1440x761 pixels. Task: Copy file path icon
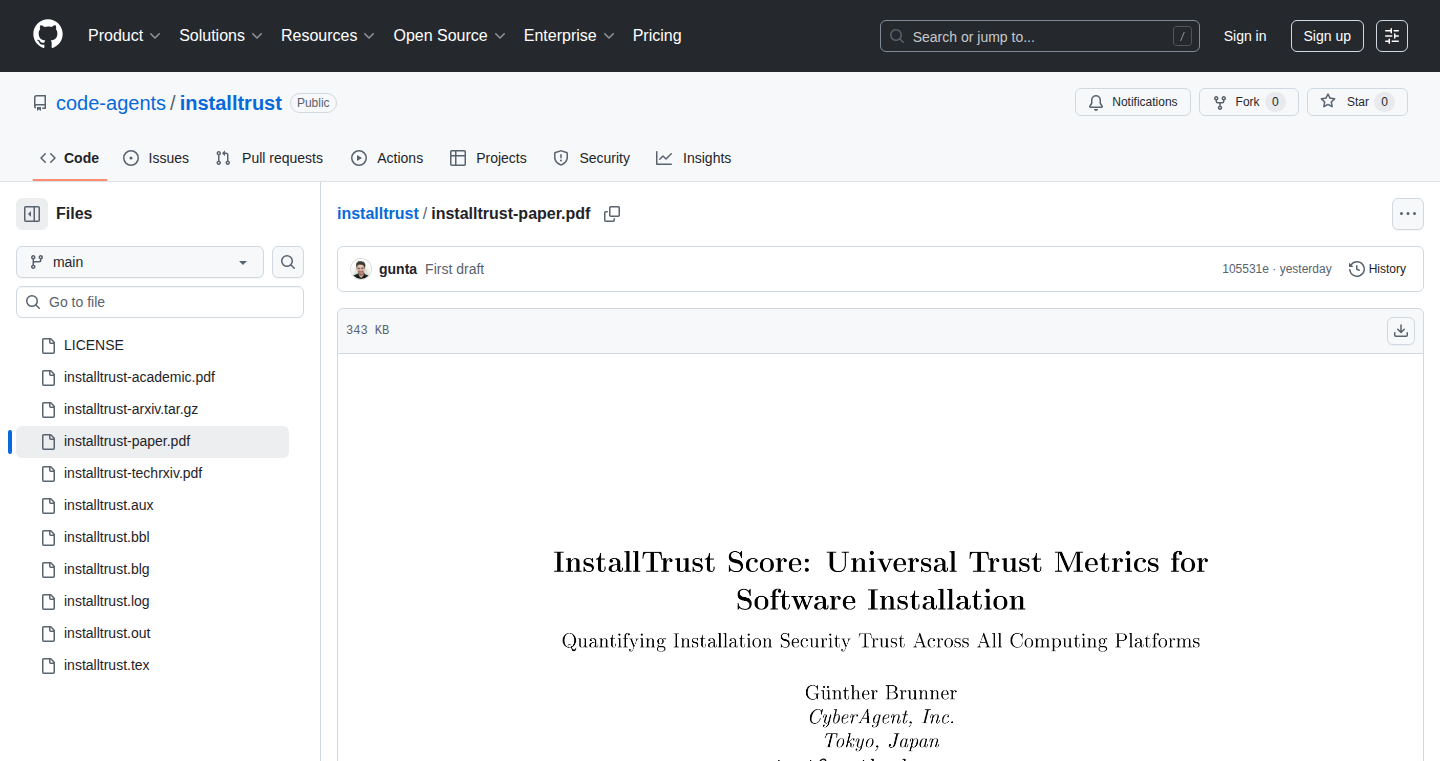pos(612,214)
